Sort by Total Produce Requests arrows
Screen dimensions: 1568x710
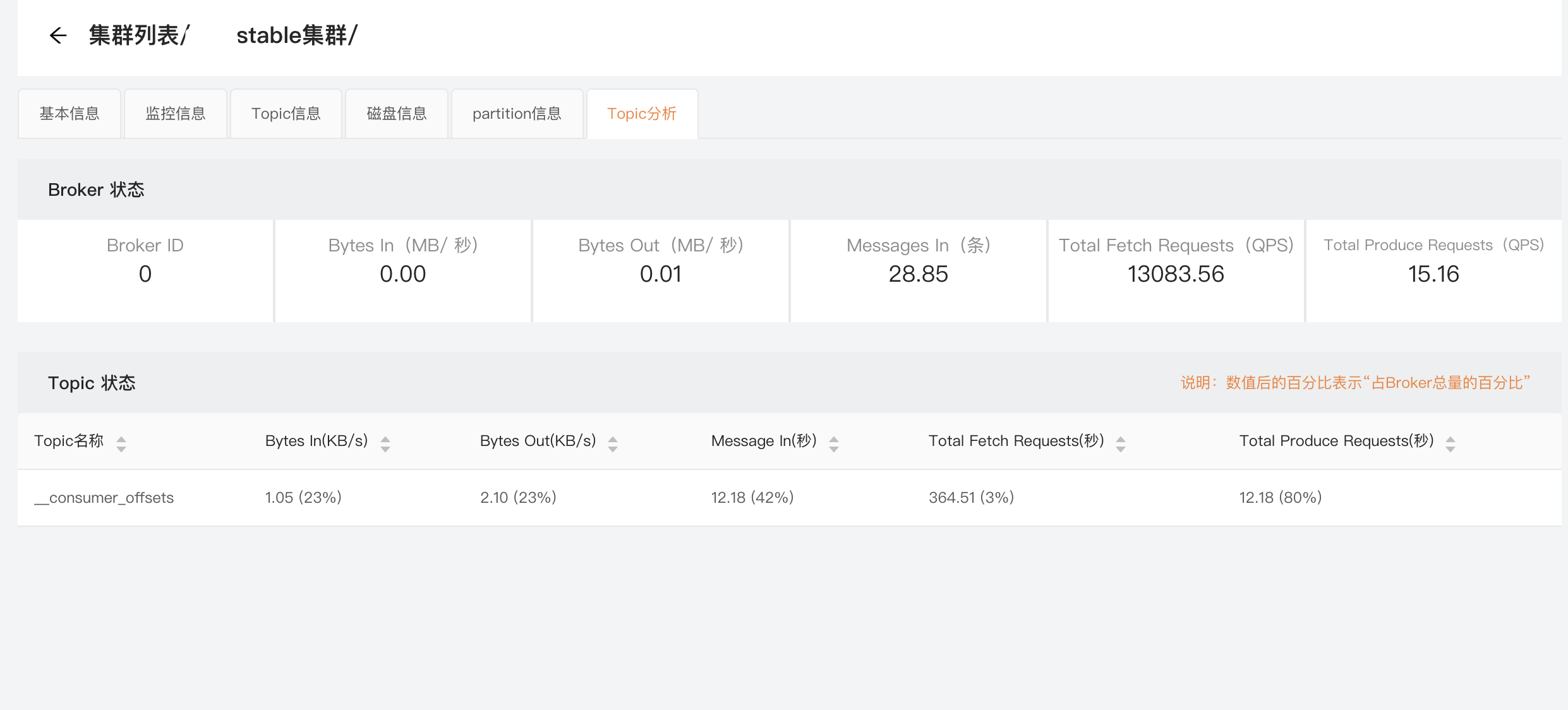point(1450,443)
